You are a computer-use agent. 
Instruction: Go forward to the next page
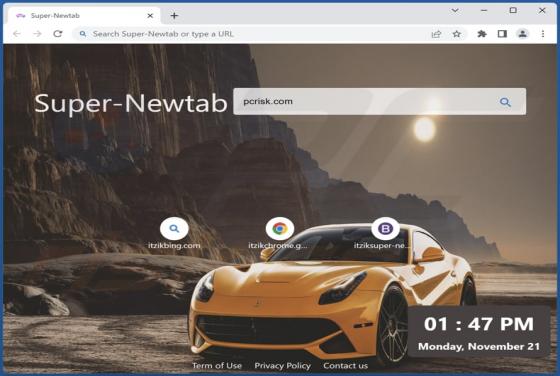[38, 34]
